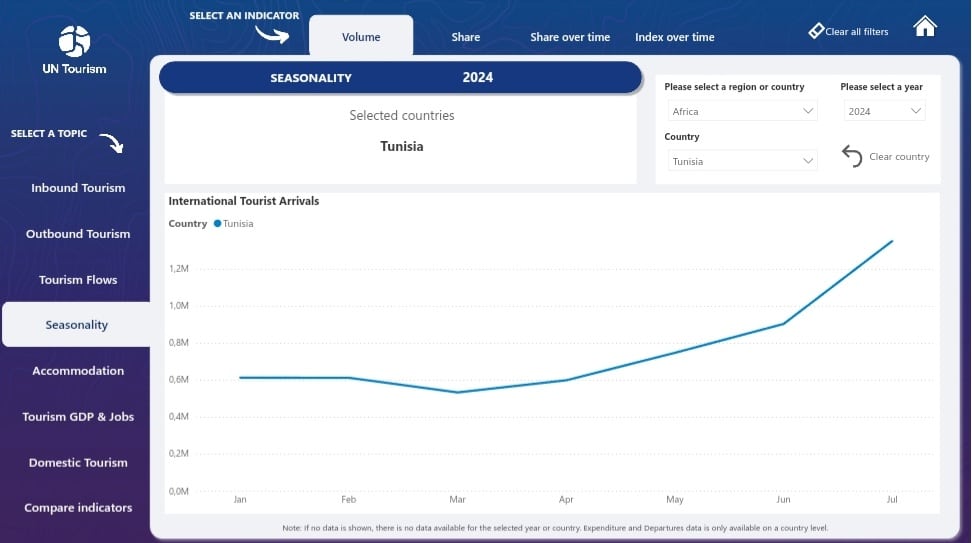Expand the Country dropdown showing Tunisia

point(741,161)
